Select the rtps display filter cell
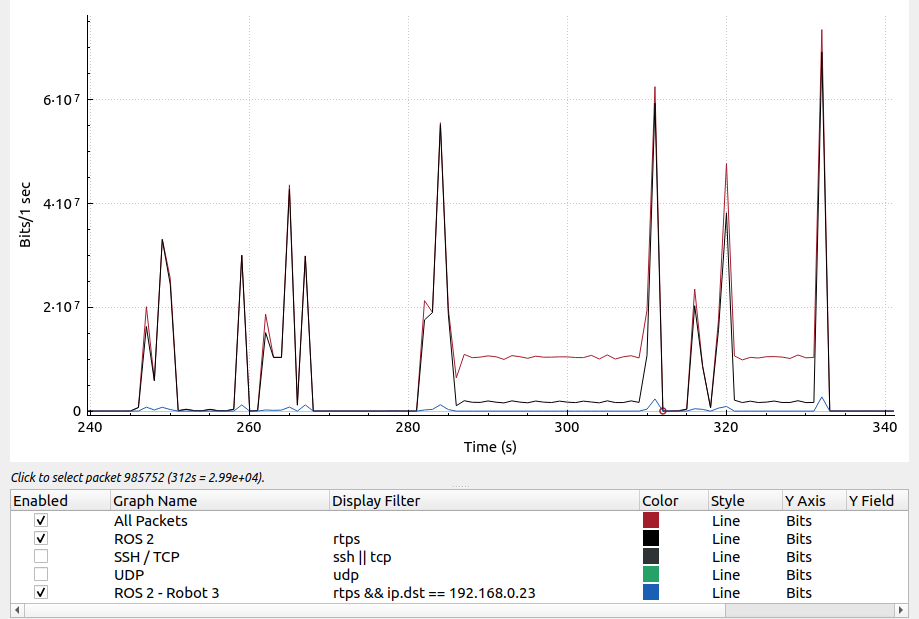 pos(346,539)
